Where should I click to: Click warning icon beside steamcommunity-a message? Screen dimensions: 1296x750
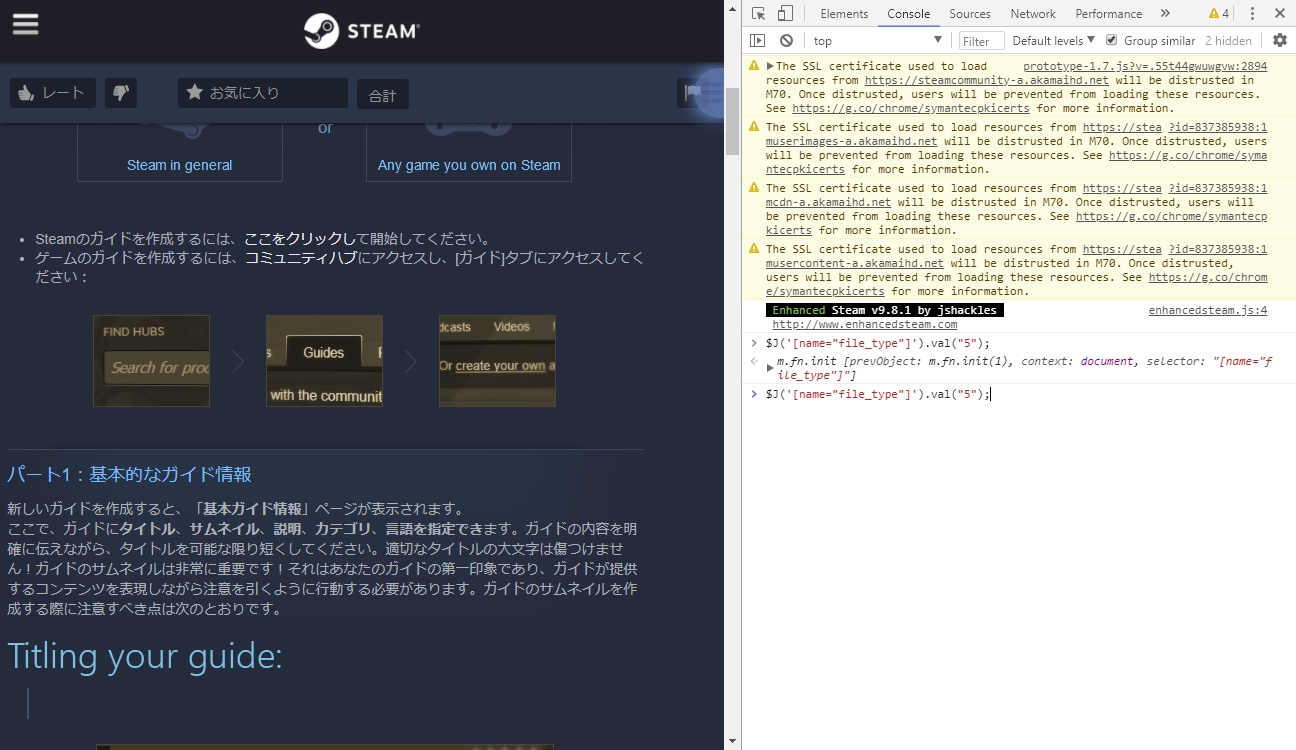click(x=754, y=66)
